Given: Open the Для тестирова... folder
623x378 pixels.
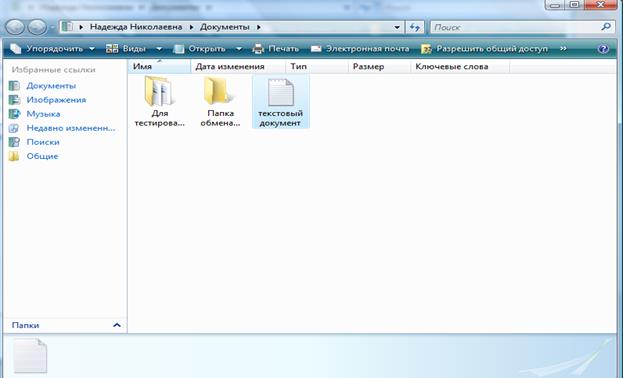Looking at the screenshot, I should click(x=159, y=102).
